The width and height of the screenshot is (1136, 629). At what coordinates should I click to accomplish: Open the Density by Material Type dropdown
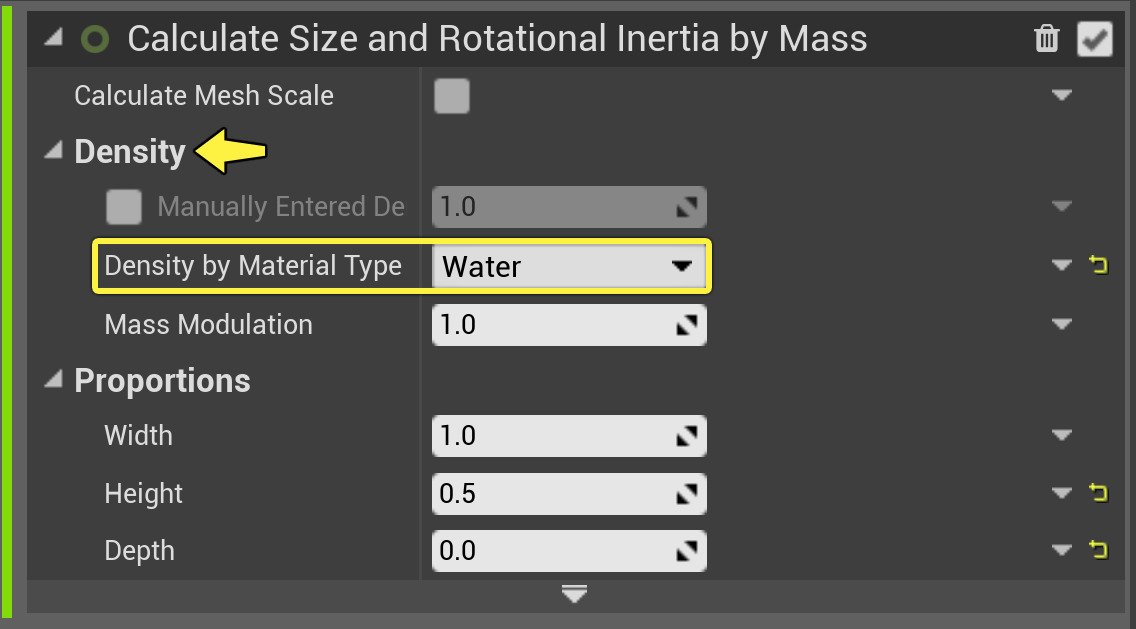[x=568, y=266]
